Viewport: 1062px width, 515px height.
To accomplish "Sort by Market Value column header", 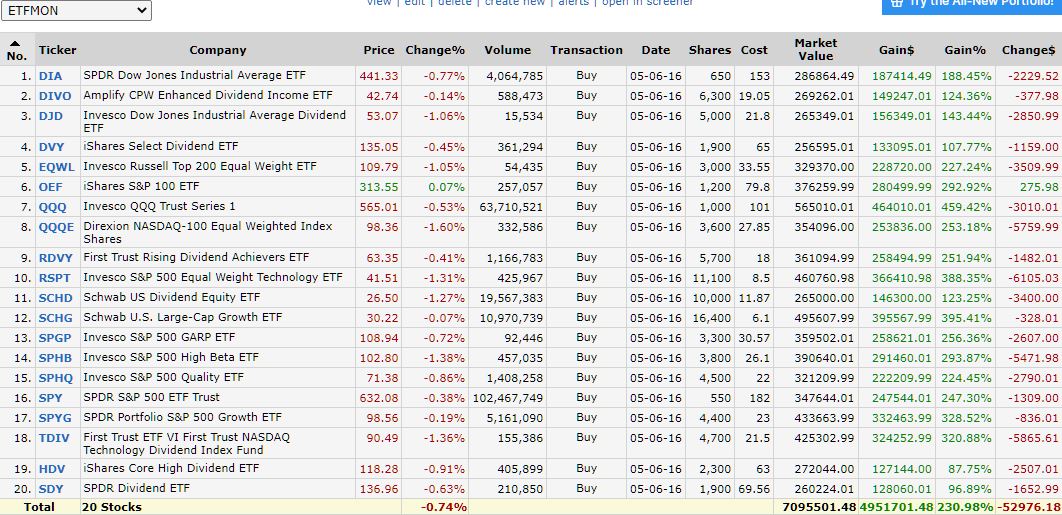I will coord(815,50).
